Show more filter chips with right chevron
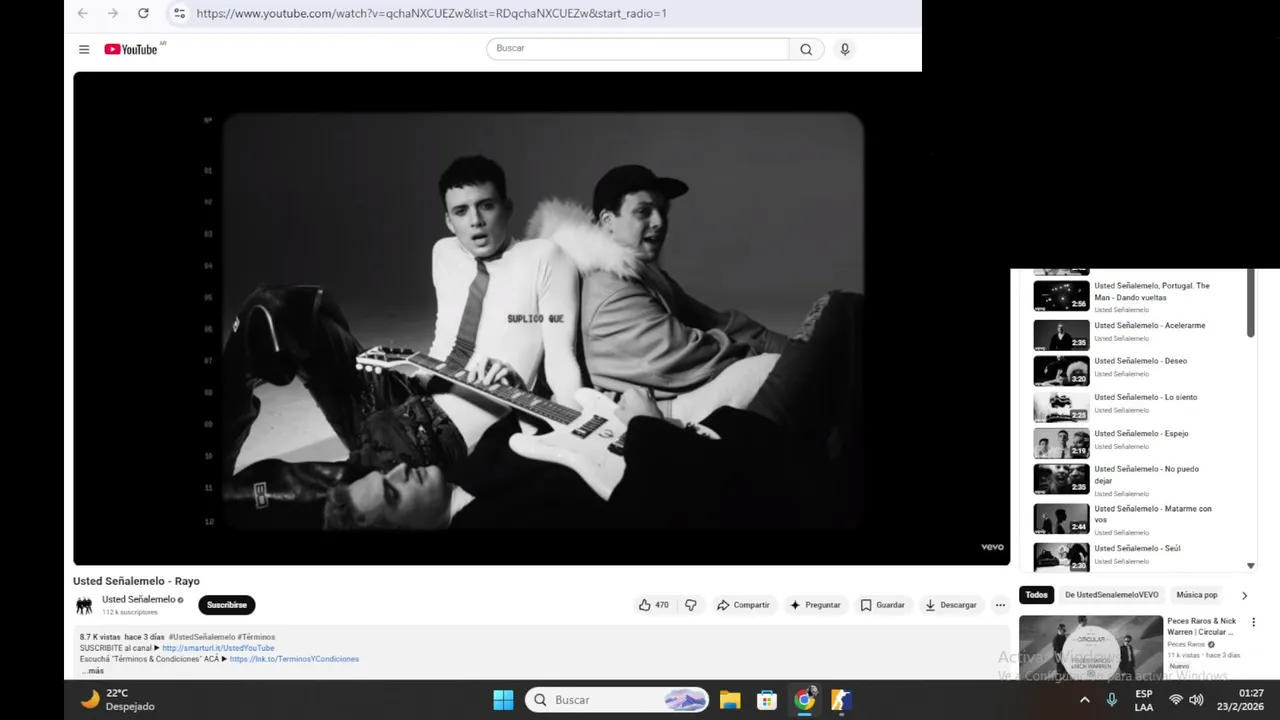This screenshot has height=720, width=1280. 1244,595
